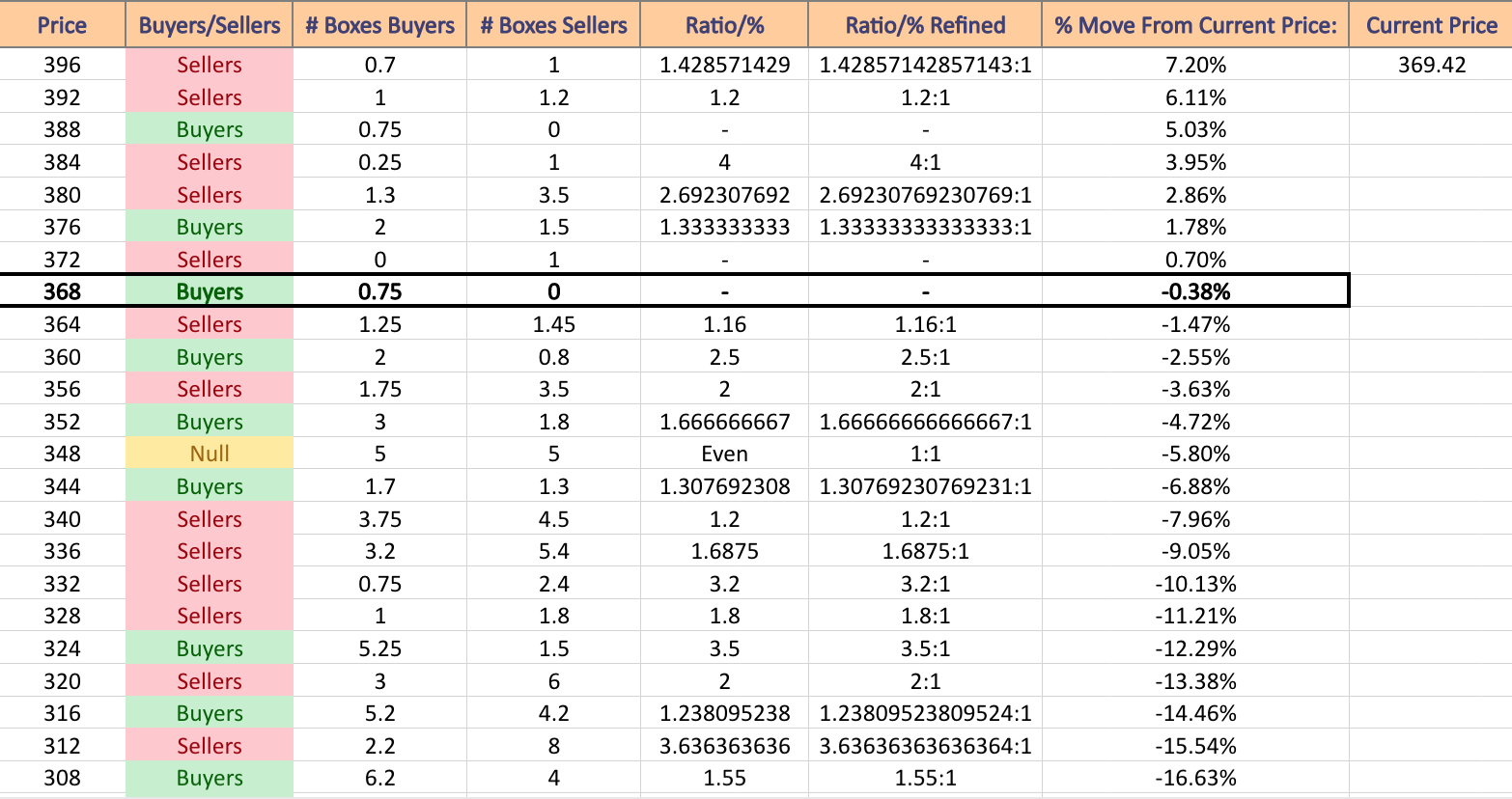The width and height of the screenshot is (1512, 799).
Task: Select the 2.692307692 ratio cell
Action: [x=724, y=195]
